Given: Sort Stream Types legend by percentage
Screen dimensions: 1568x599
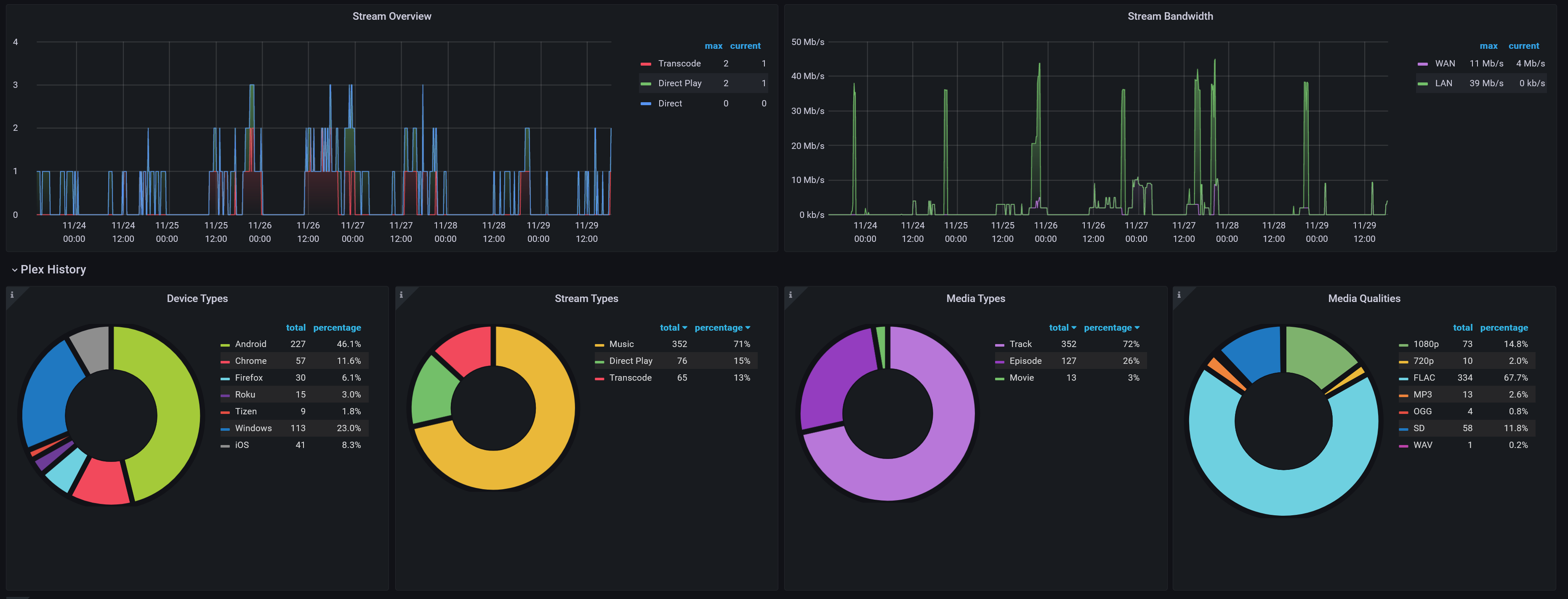Looking at the screenshot, I should click(722, 328).
